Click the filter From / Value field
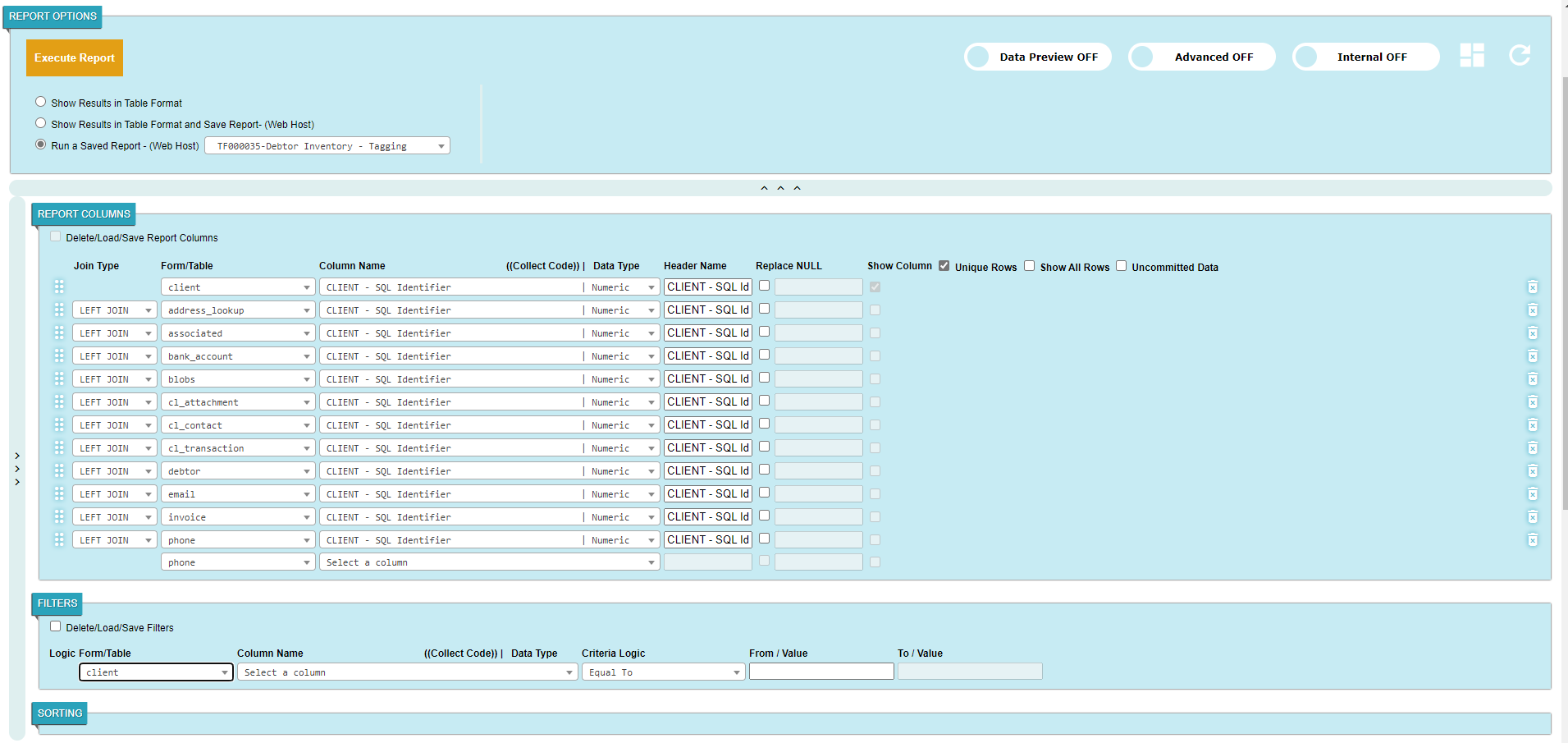The height and width of the screenshot is (743, 1568). [821, 672]
